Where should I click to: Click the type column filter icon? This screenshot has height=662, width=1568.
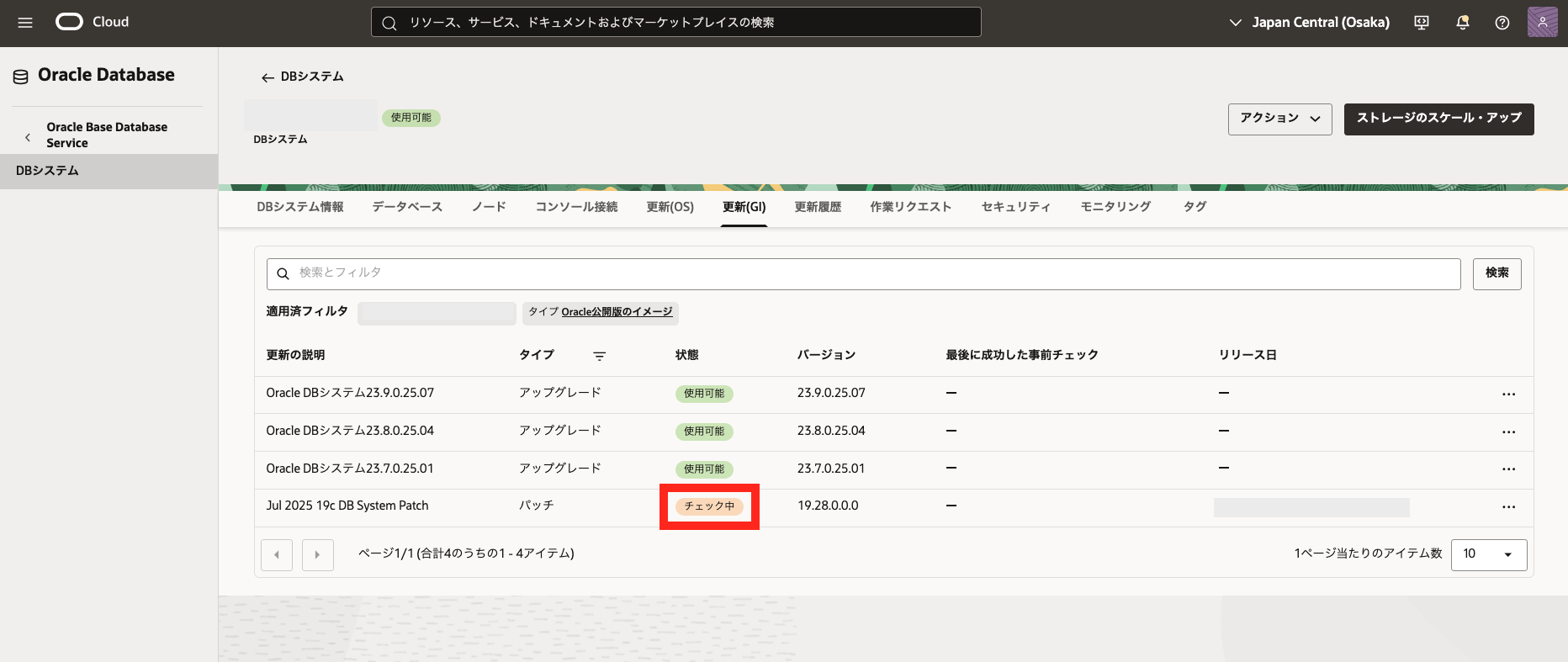click(599, 356)
